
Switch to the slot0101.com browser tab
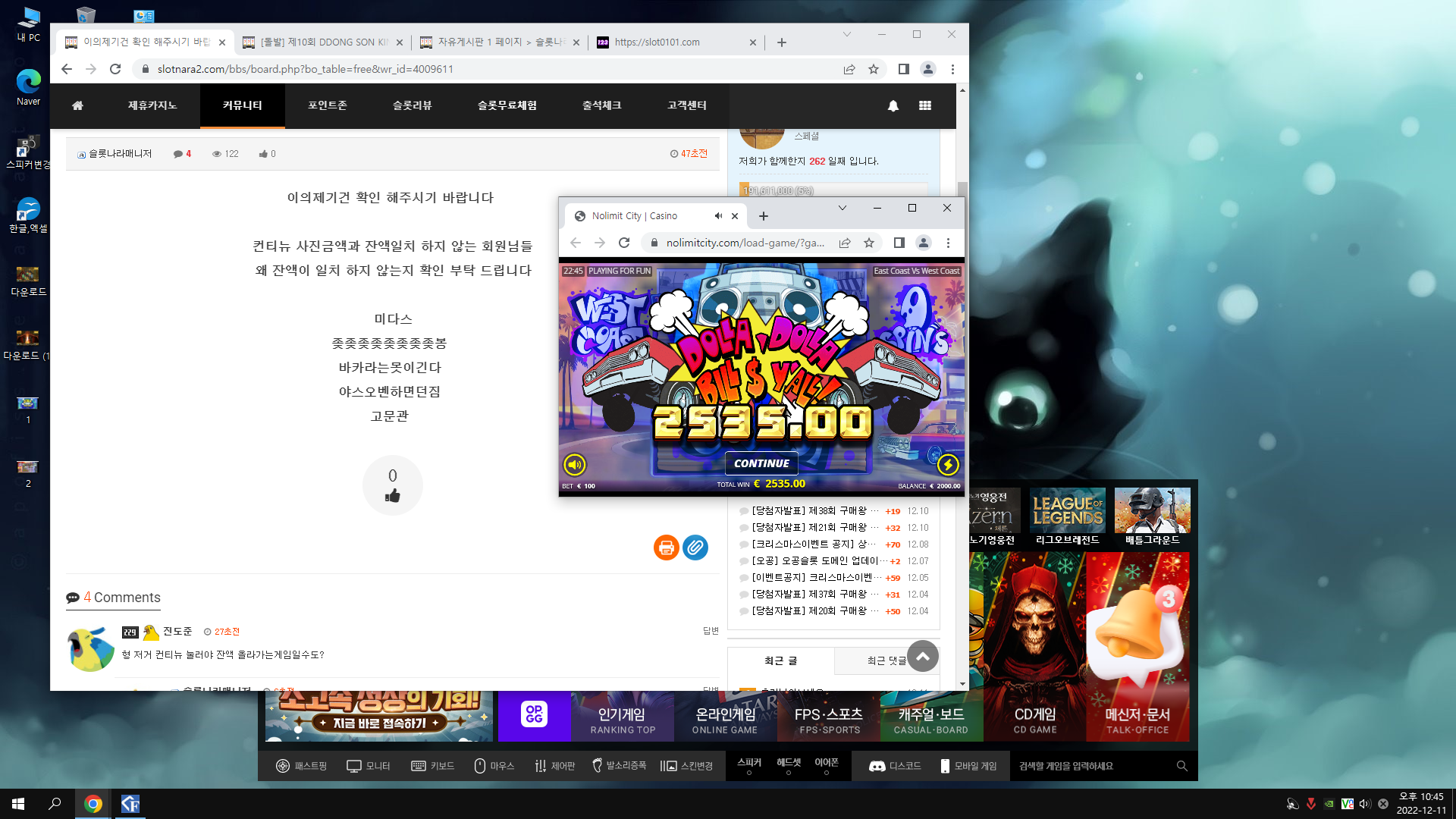(x=676, y=42)
